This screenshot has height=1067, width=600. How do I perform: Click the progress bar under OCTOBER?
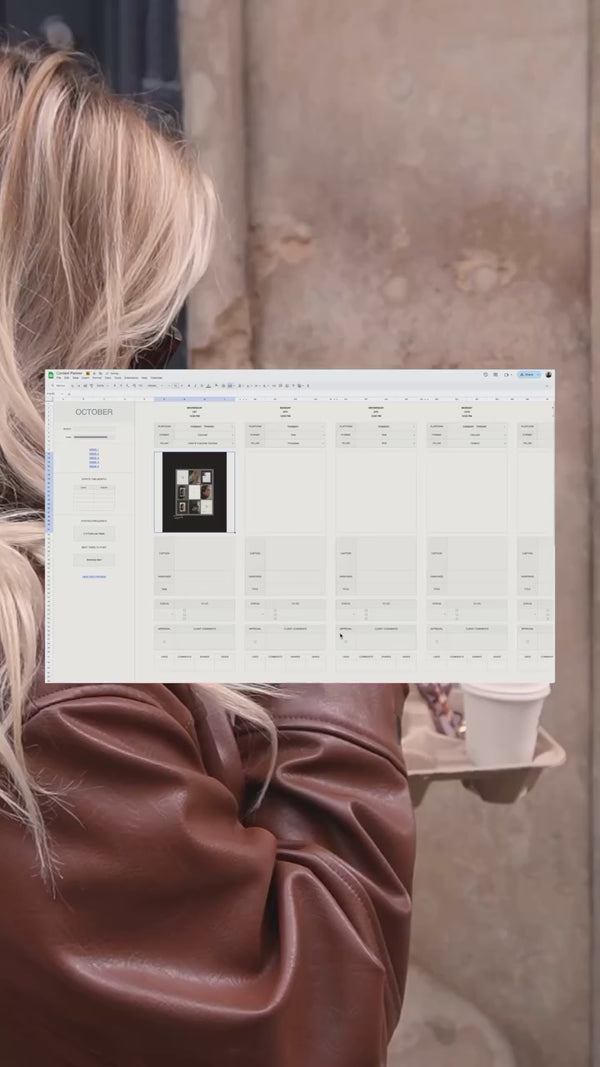click(90, 437)
